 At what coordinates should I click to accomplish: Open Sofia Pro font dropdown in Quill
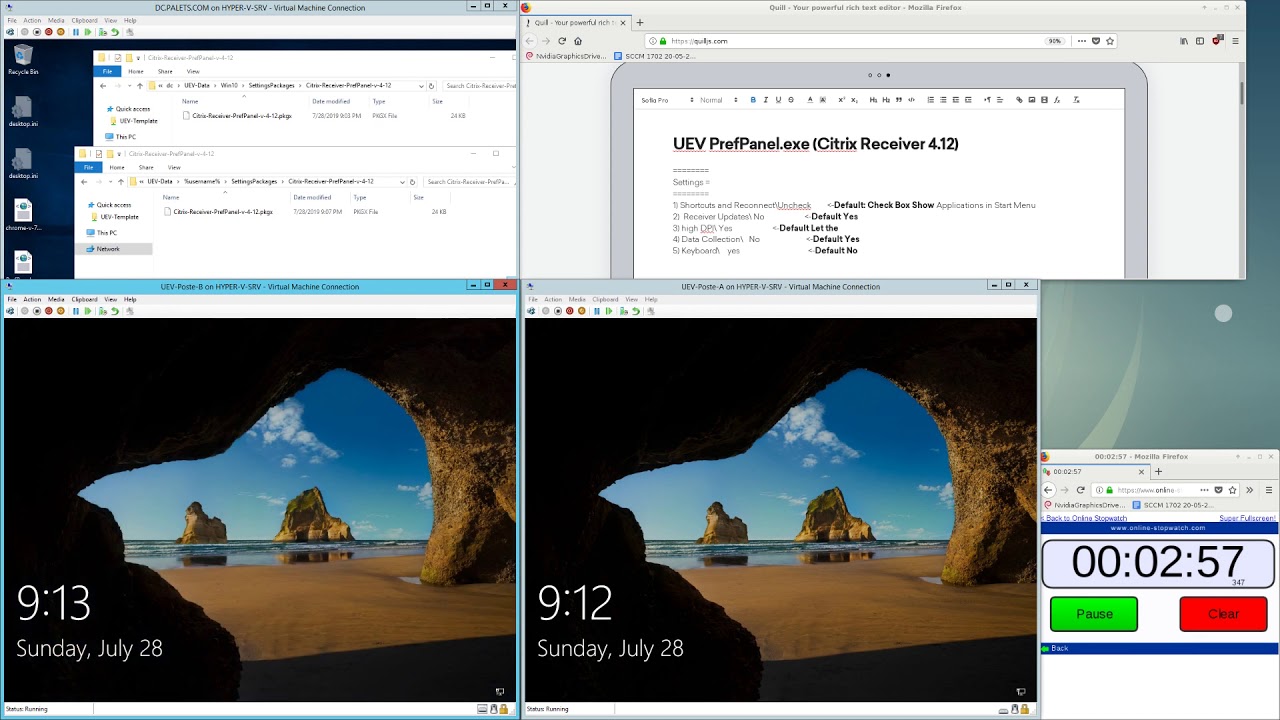click(x=667, y=100)
